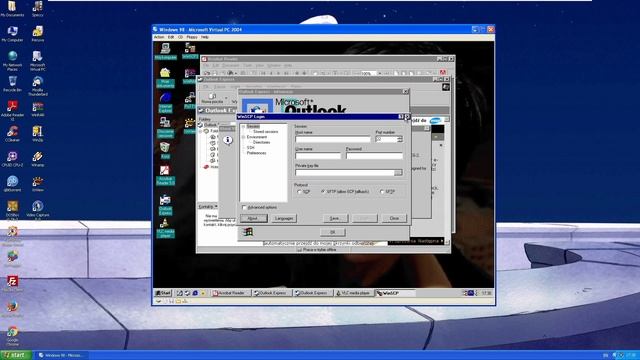Open the Acrobat Reader zoom percentage dropdown
The width and height of the screenshot is (640, 360).
[x=380, y=73]
